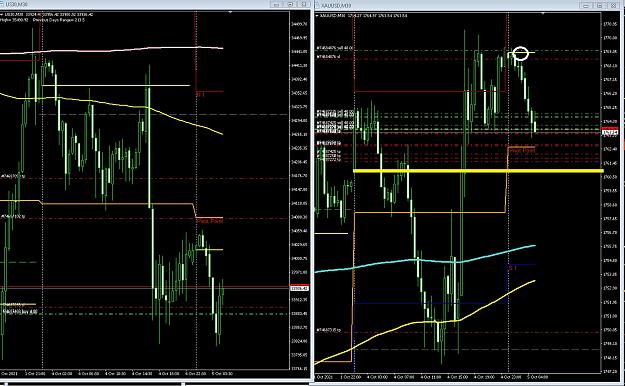
Task: Select the cyan moving average in XAUUSD chart
Action: (425, 261)
